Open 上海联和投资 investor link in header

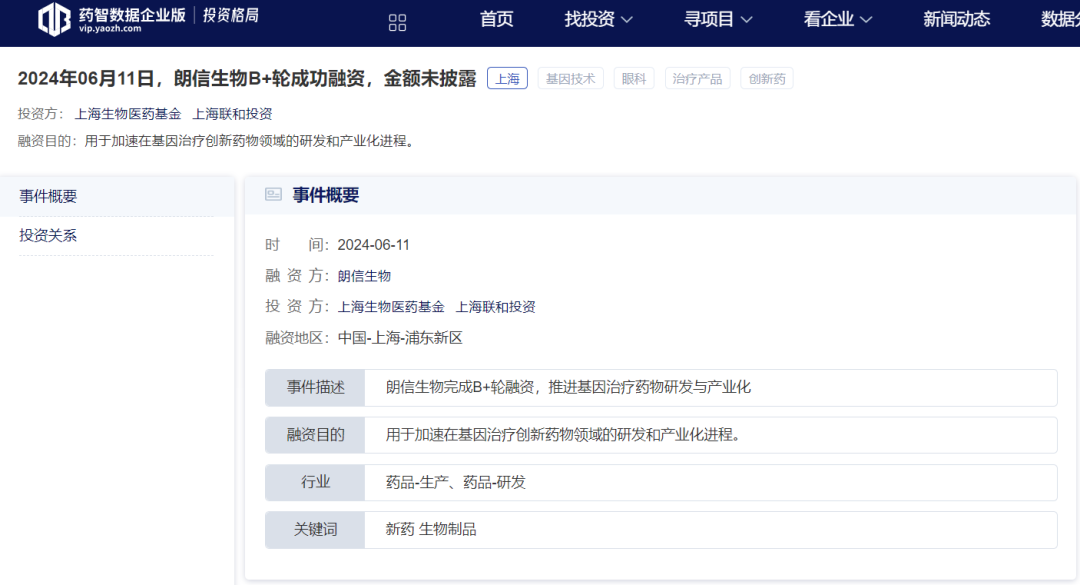pos(232,114)
